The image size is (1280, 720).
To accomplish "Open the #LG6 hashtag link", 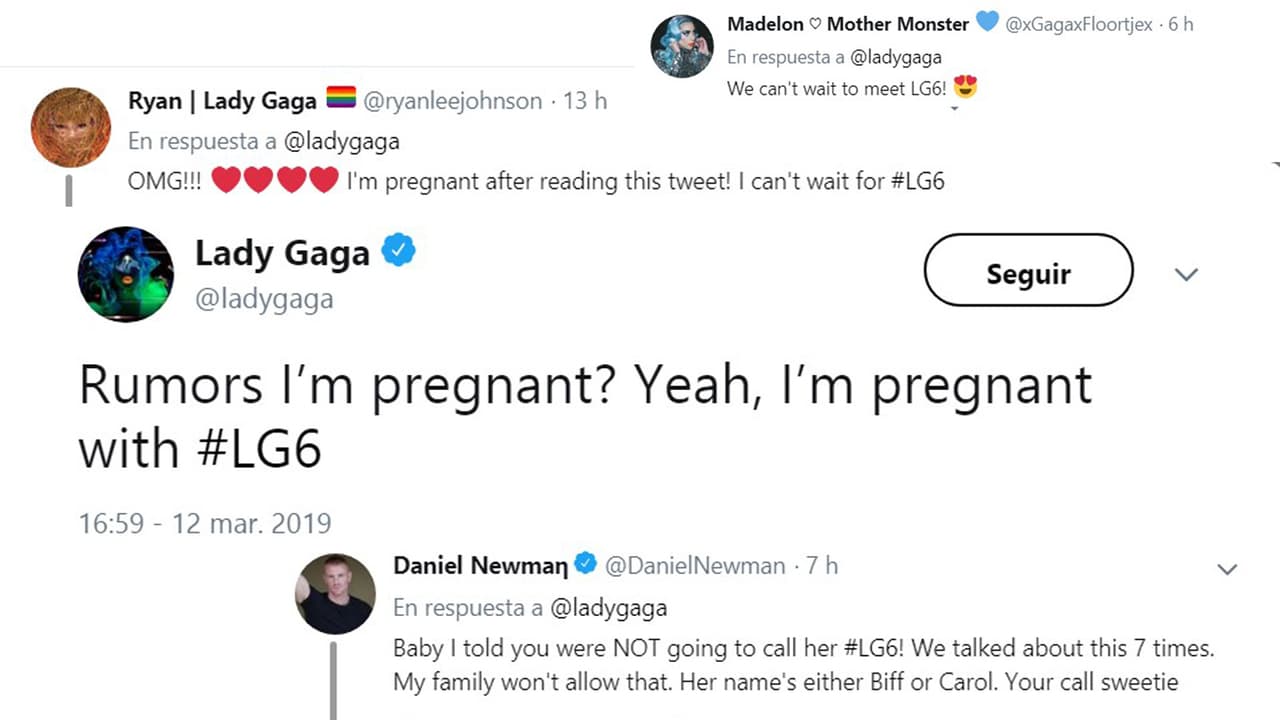I will point(257,448).
